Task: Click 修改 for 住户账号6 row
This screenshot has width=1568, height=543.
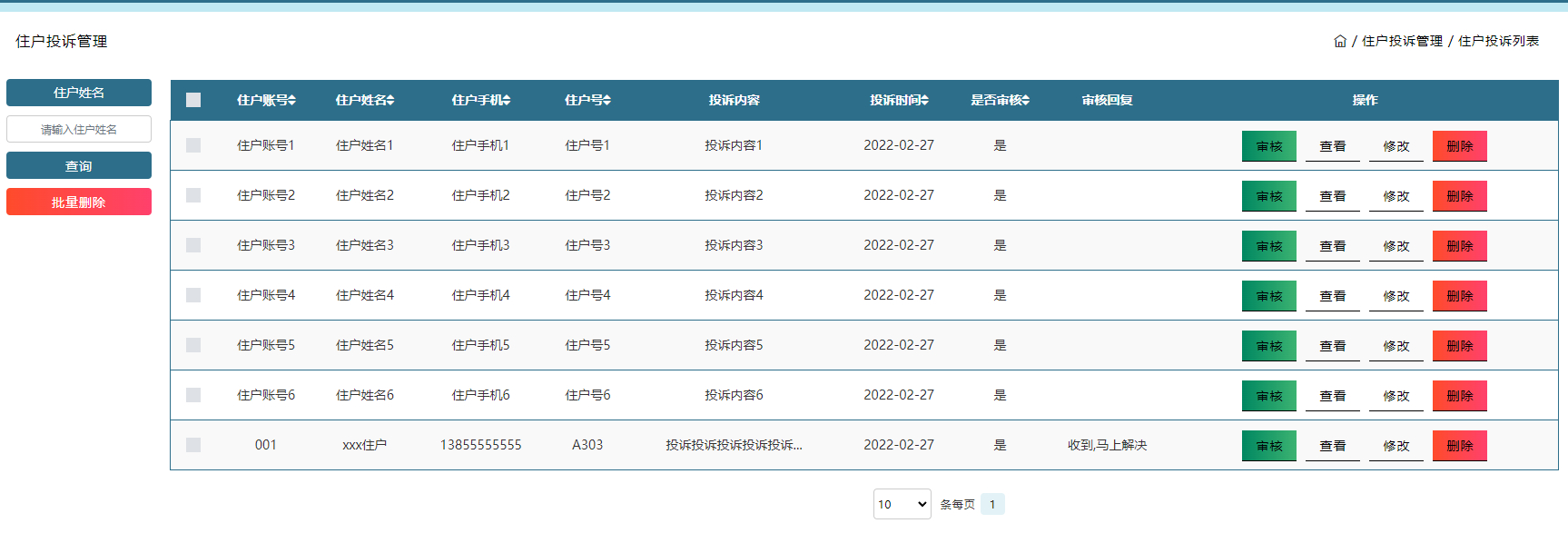Action: [x=1396, y=396]
